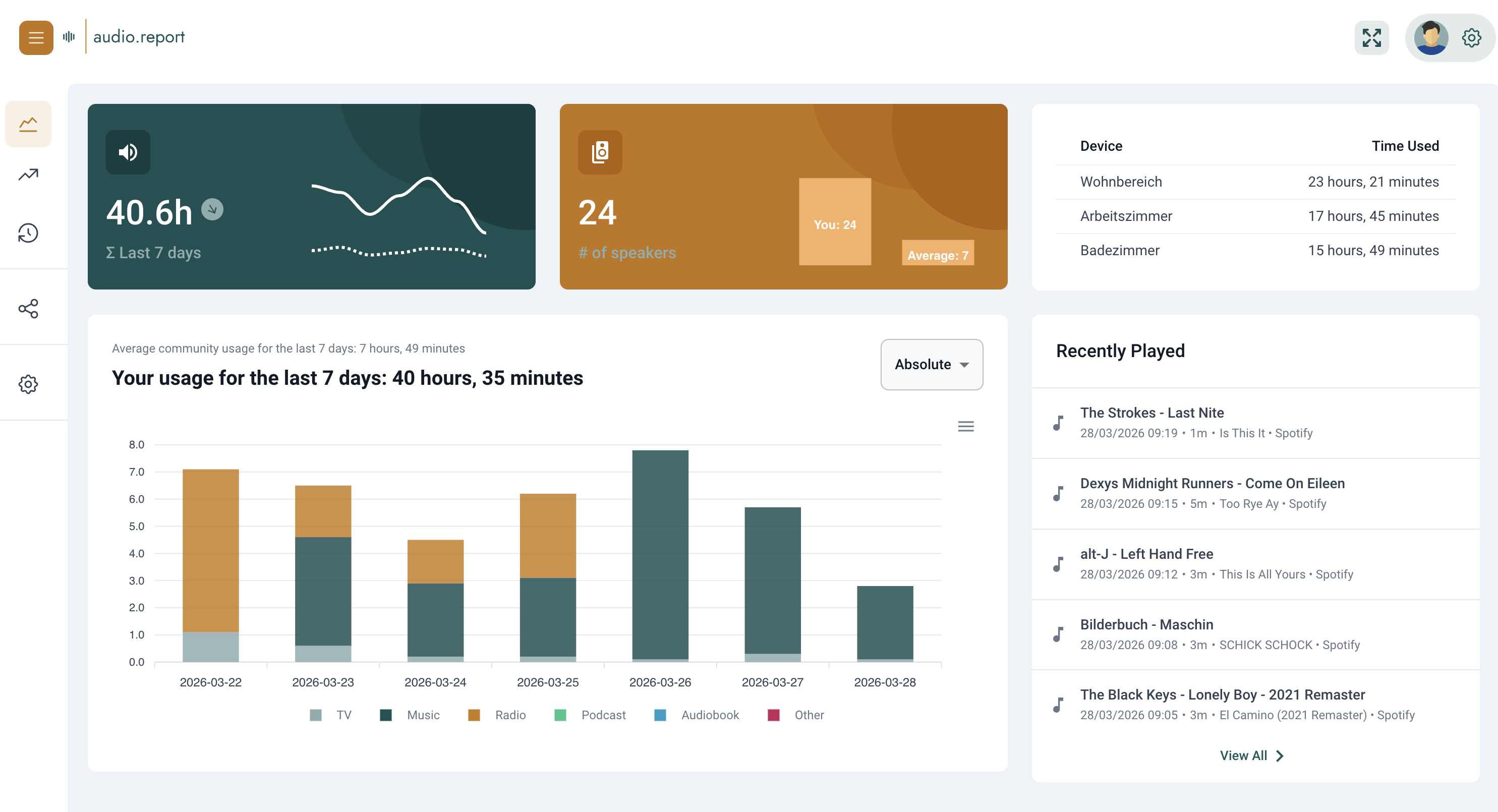Open the share sidebar icon
Viewport: 1498px width, 812px height.
pyautogui.click(x=28, y=308)
